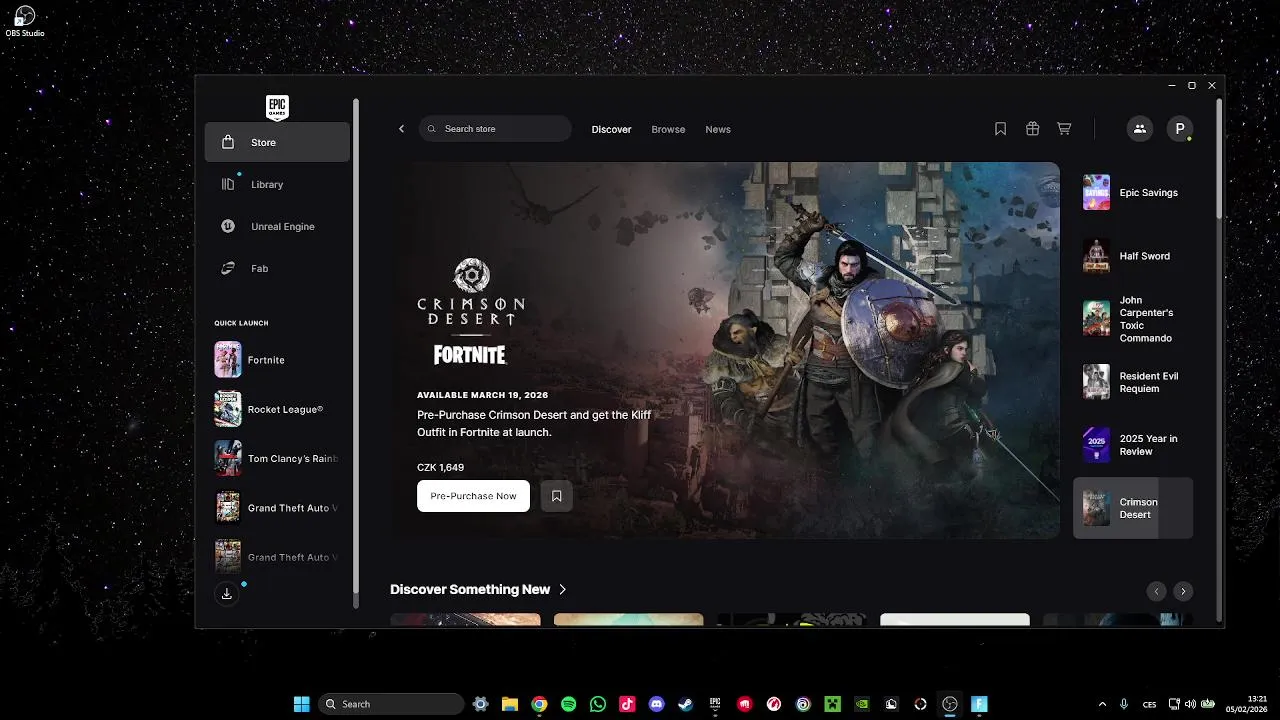Click the Pre-Purchase Now button
Image resolution: width=1280 pixels, height=720 pixels.
coord(473,496)
